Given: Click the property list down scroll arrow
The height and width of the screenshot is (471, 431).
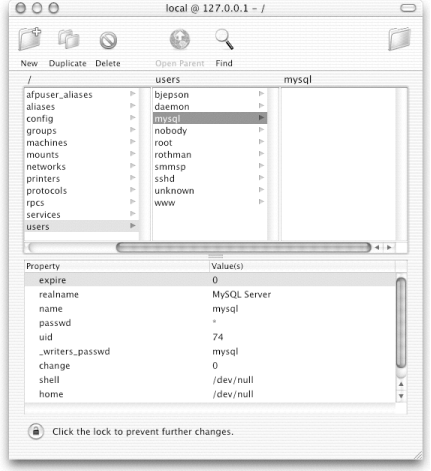Looking at the screenshot, I should pyautogui.click(x=401, y=396).
